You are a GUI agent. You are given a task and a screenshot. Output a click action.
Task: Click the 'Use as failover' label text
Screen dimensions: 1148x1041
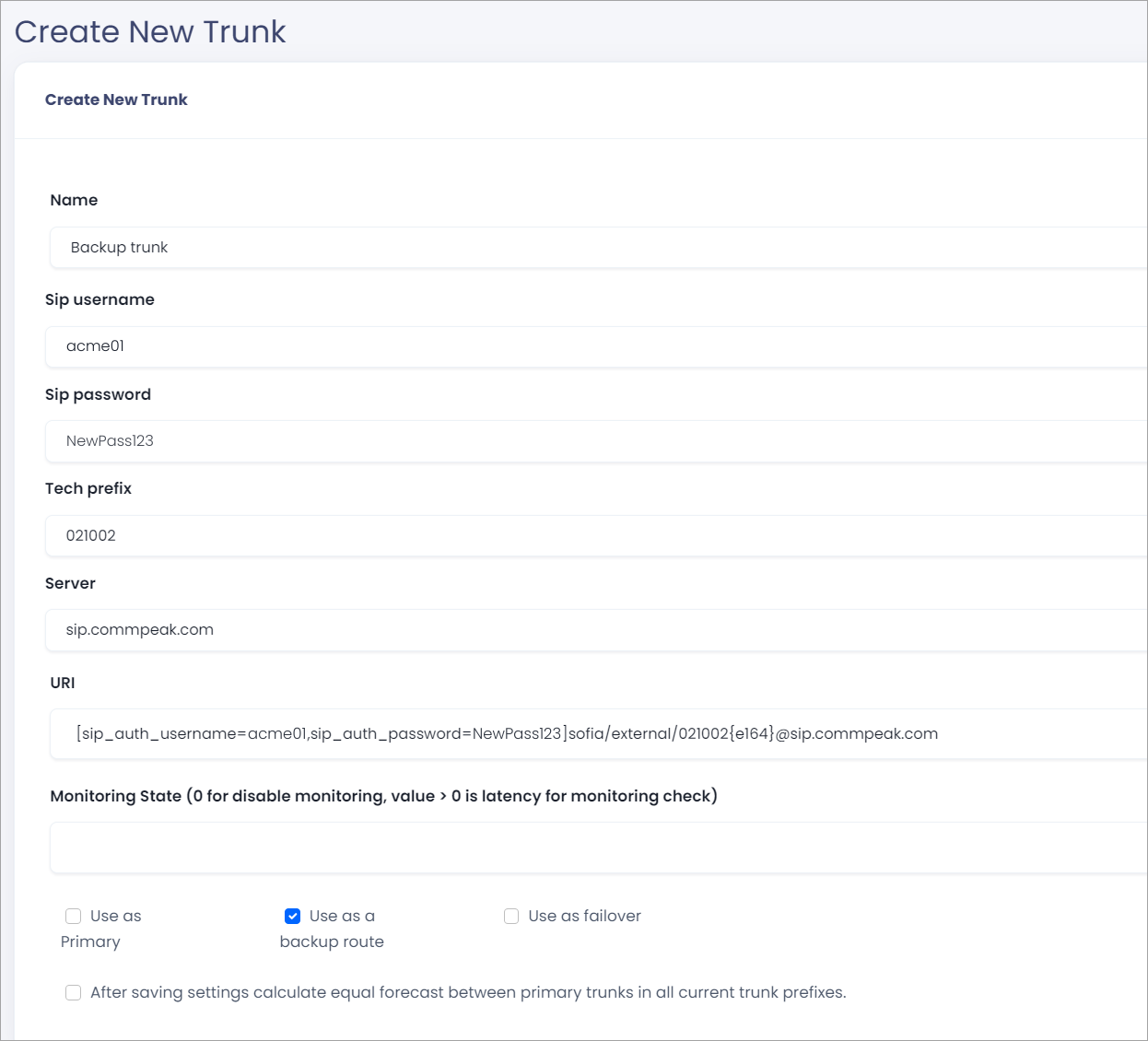pos(584,916)
